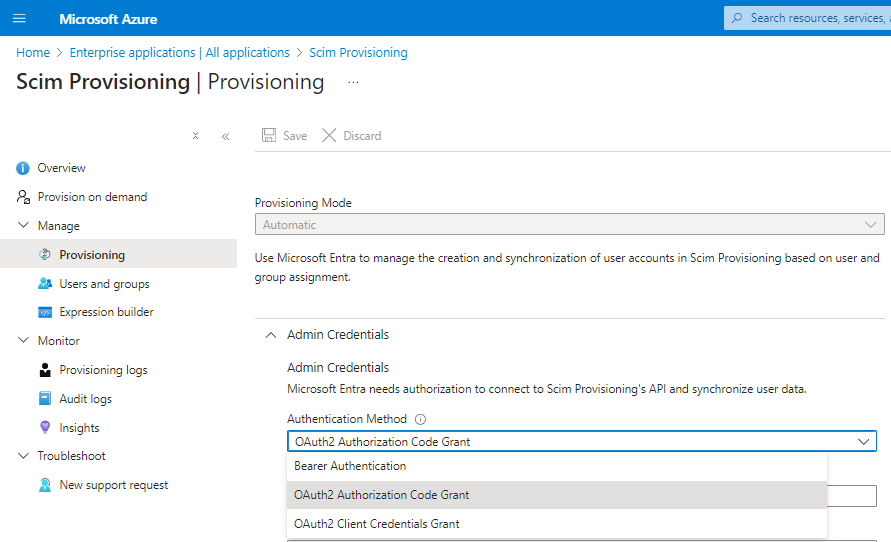Open New support request
The width and height of the screenshot is (891, 542).
click(x=114, y=485)
